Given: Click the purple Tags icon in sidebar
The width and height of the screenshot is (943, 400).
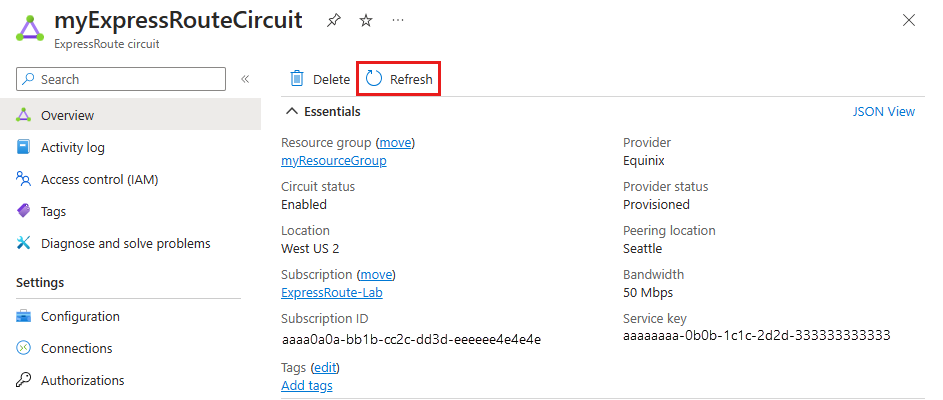Looking at the screenshot, I should pyautogui.click(x=24, y=211).
